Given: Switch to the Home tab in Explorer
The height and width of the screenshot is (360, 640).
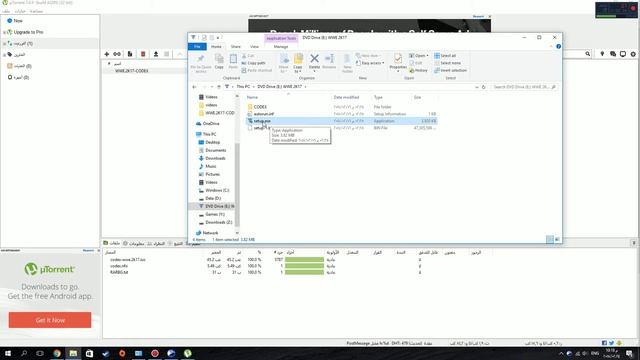Looking at the screenshot, I should (216, 47).
